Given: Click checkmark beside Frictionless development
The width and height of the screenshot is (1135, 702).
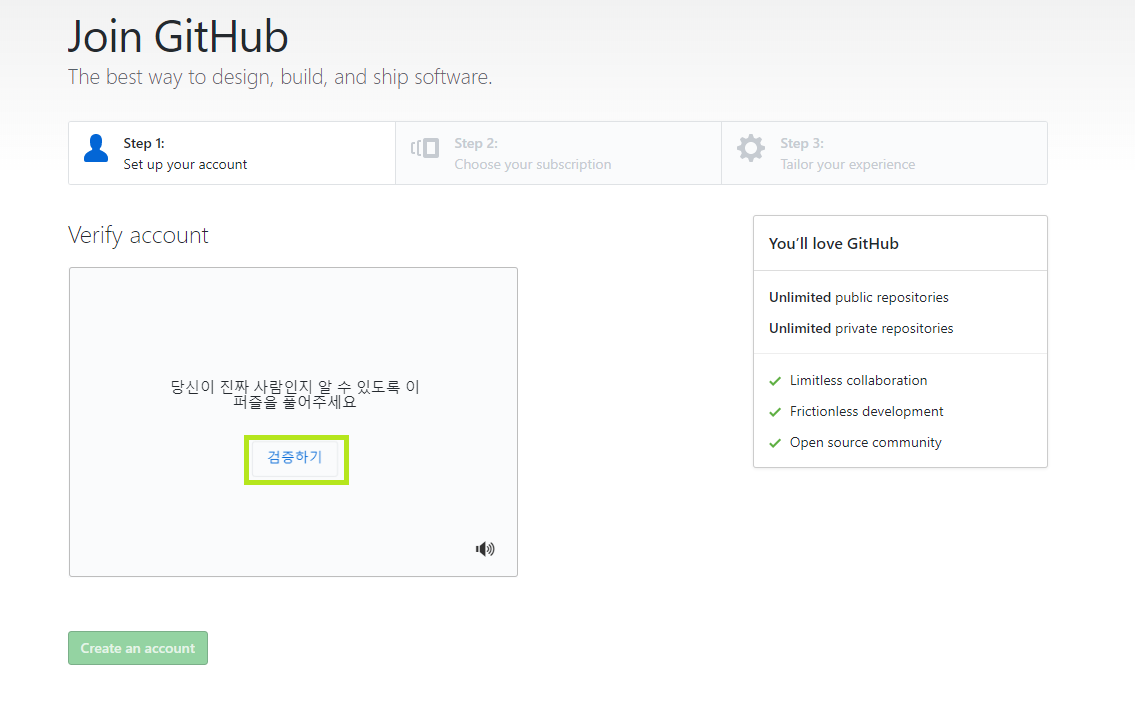Looking at the screenshot, I should click(775, 413).
